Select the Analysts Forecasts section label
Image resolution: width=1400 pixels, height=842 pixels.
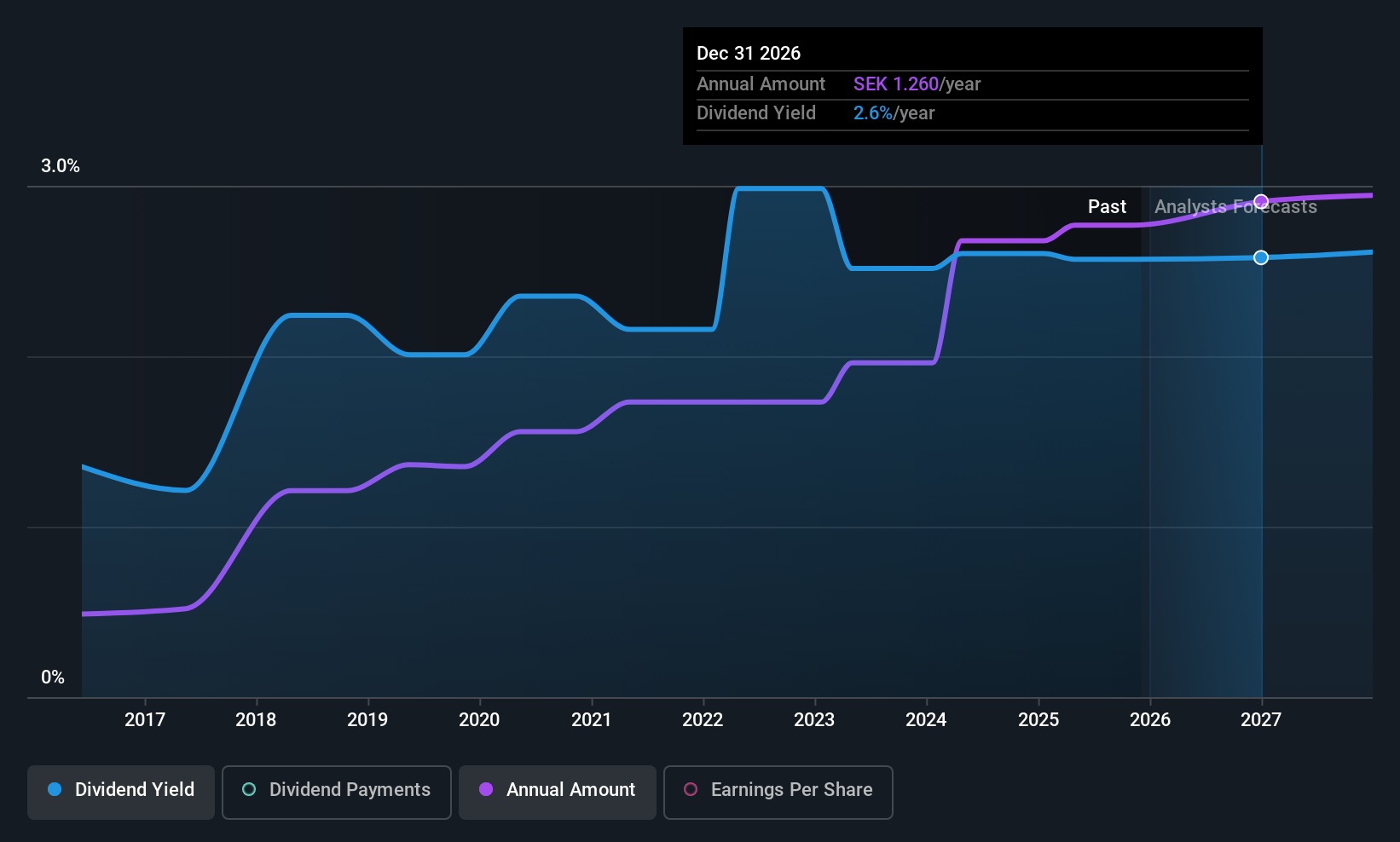coord(1235,207)
